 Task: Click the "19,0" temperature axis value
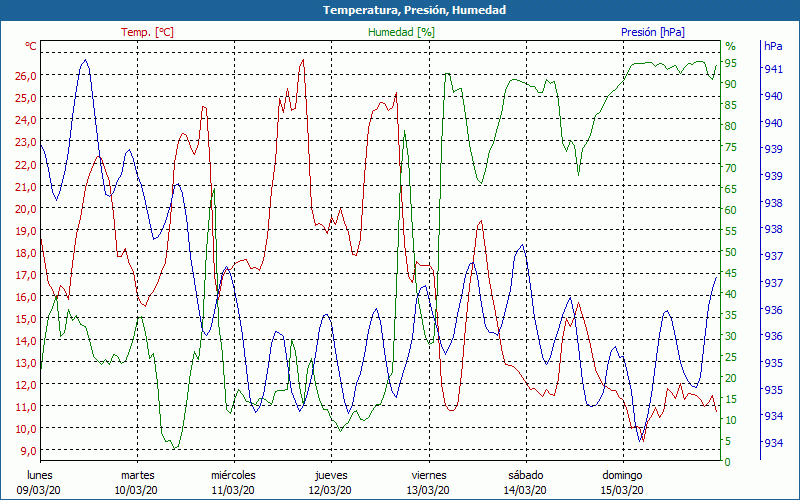click(x=27, y=231)
